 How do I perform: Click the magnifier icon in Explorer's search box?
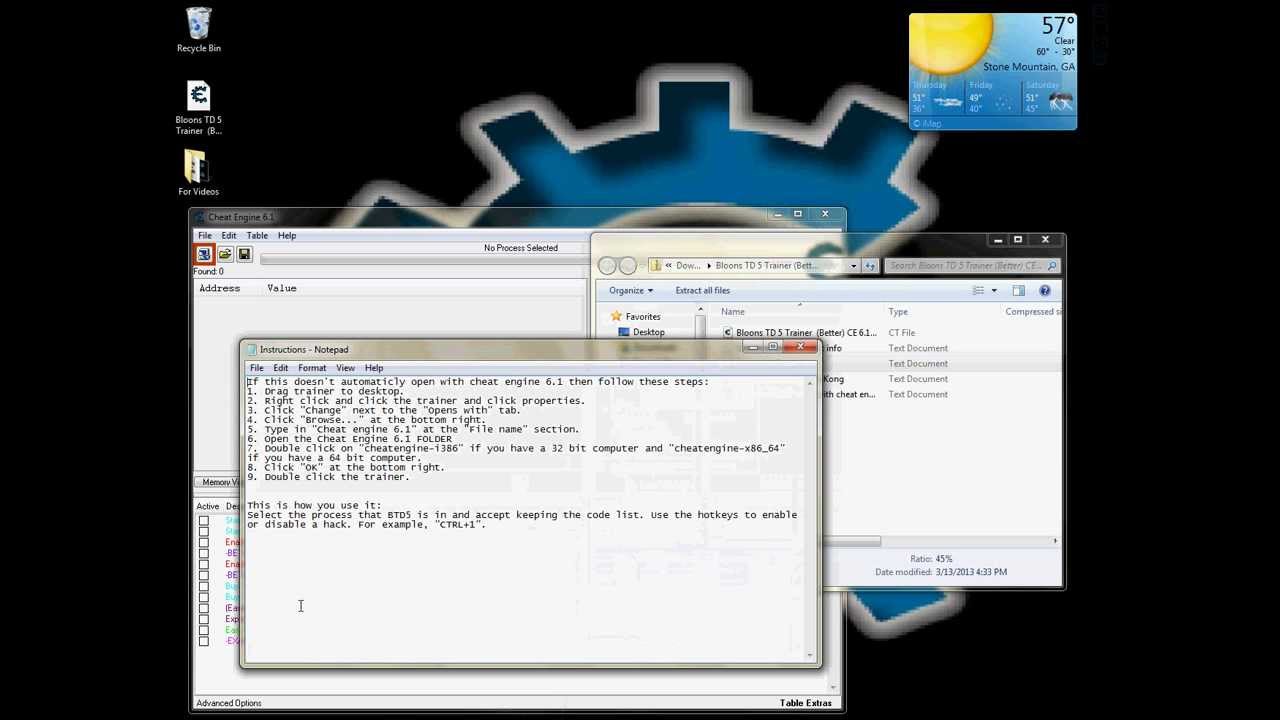[x=1053, y=266]
